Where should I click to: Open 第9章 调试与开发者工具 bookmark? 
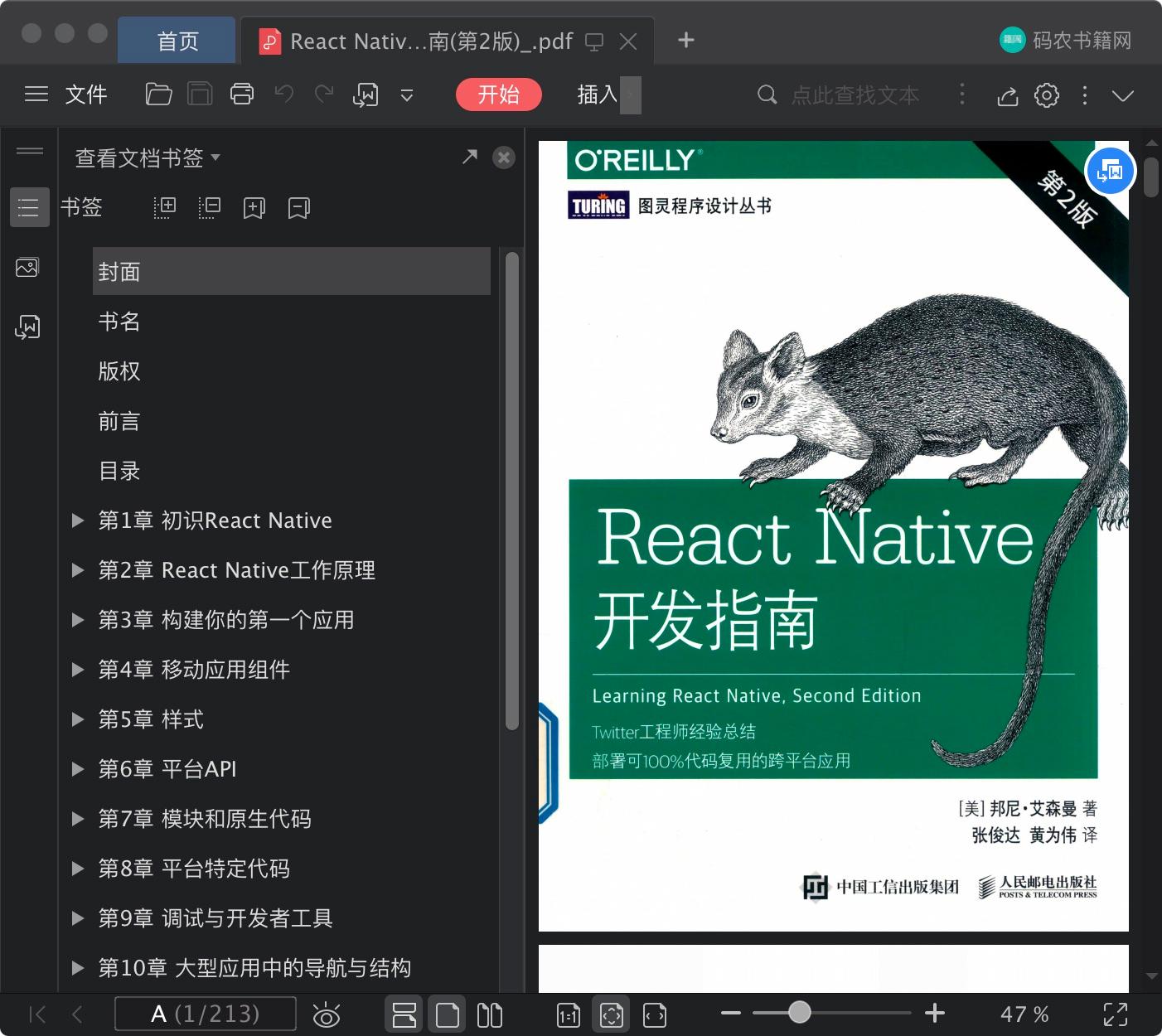coord(215,918)
